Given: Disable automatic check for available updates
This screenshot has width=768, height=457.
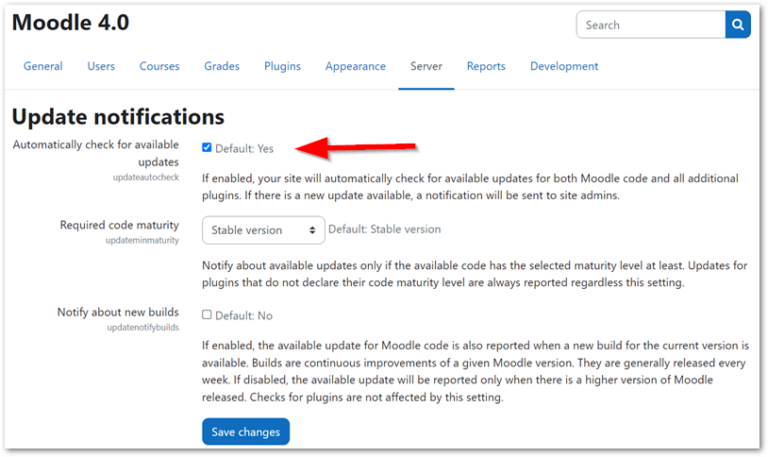Looking at the screenshot, I should 207,148.
